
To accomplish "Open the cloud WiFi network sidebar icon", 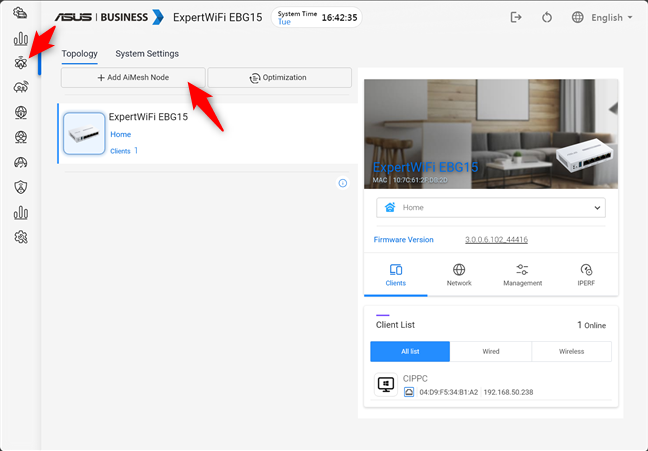I will (x=21, y=87).
